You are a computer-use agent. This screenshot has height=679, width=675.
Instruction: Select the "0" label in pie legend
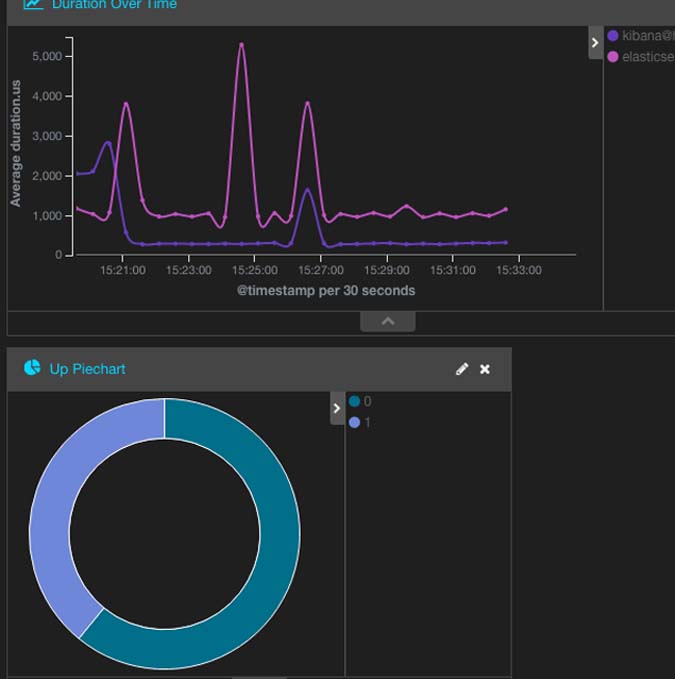point(367,402)
